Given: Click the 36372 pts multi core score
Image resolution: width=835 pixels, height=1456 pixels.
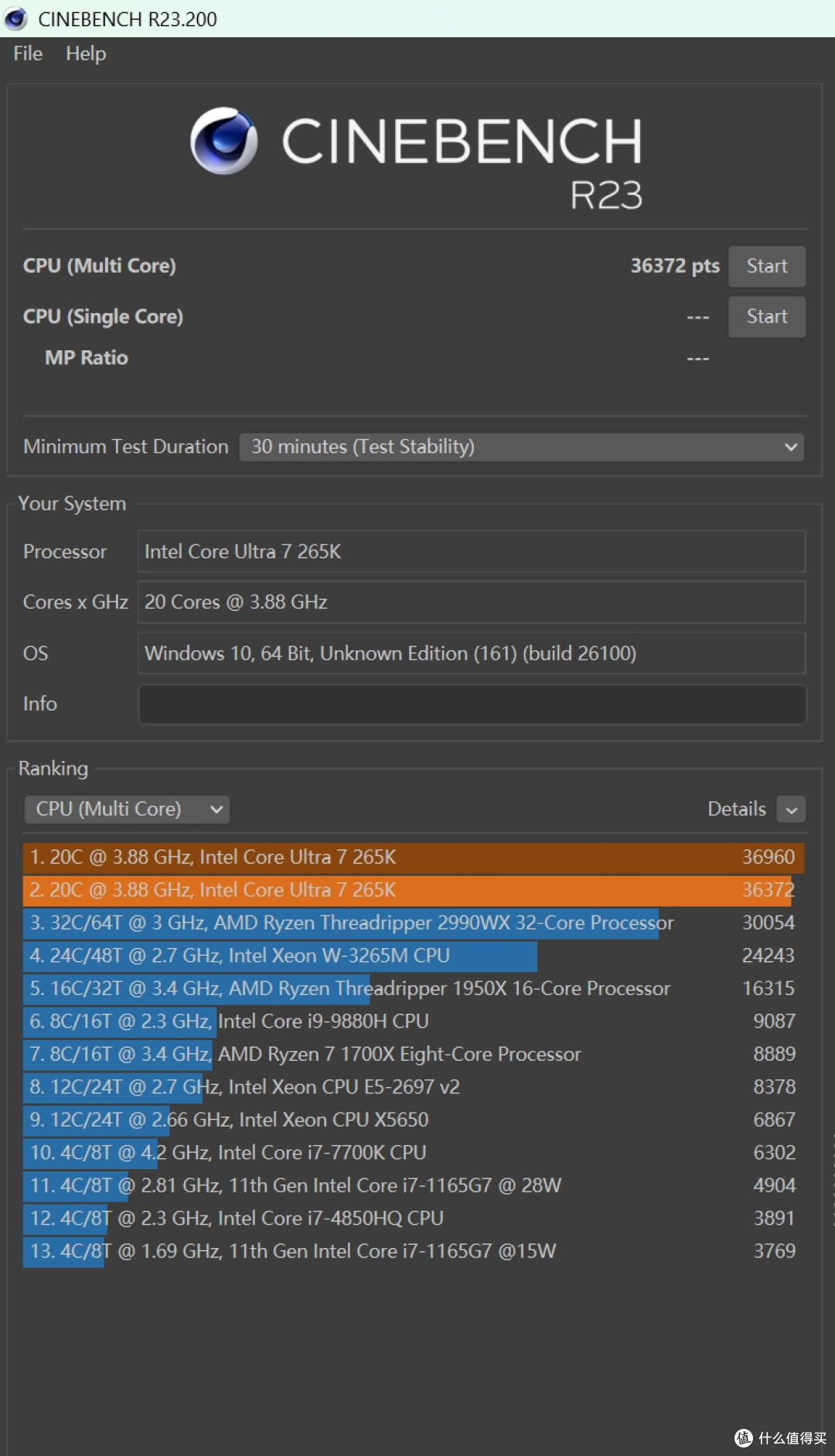Looking at the screenshot, I should pos(675,266).
